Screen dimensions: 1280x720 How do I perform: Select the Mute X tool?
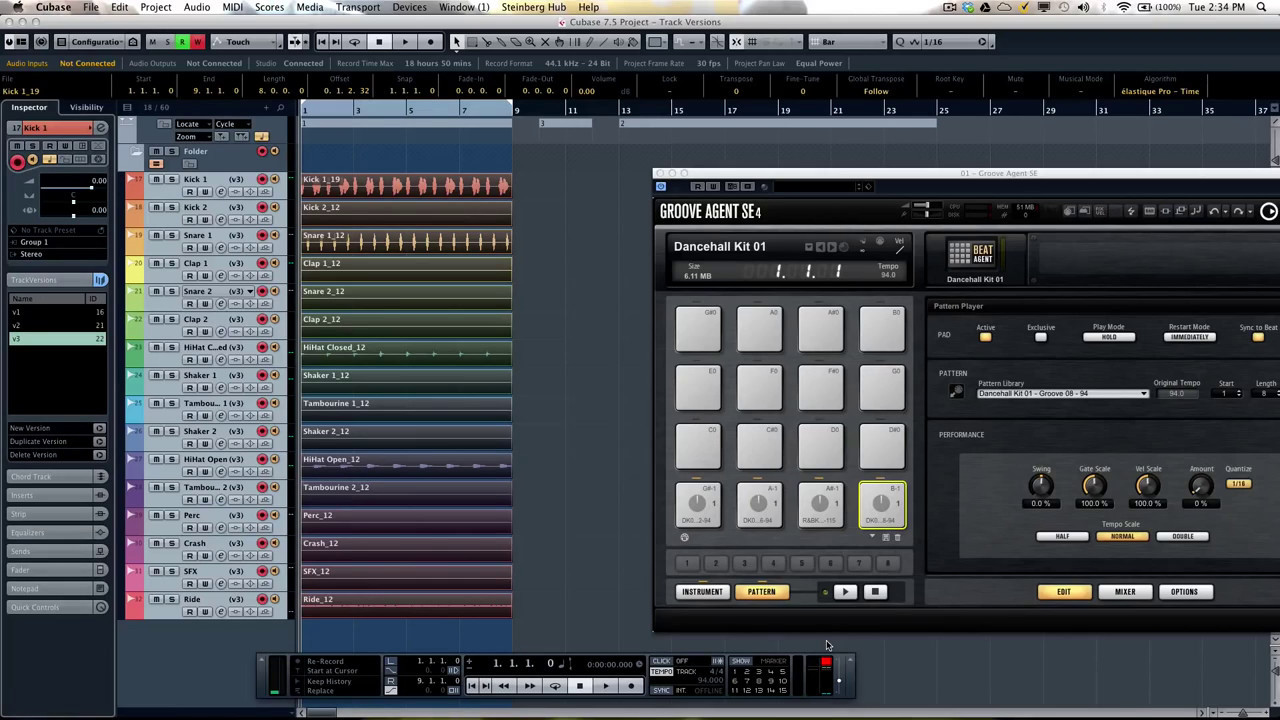tap(545, 42)
